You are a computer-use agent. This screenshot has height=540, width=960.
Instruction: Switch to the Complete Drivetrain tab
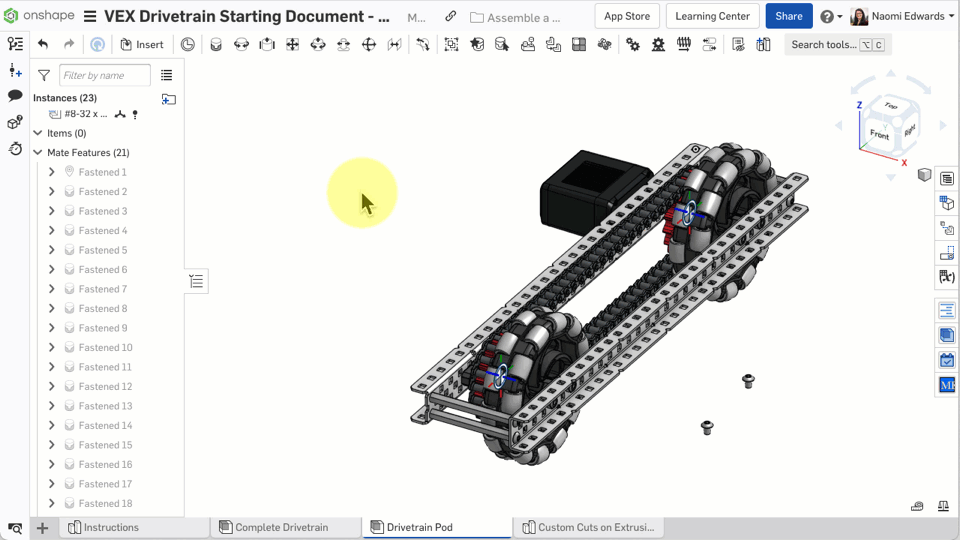pyautogui.click(x=281, y=527)
